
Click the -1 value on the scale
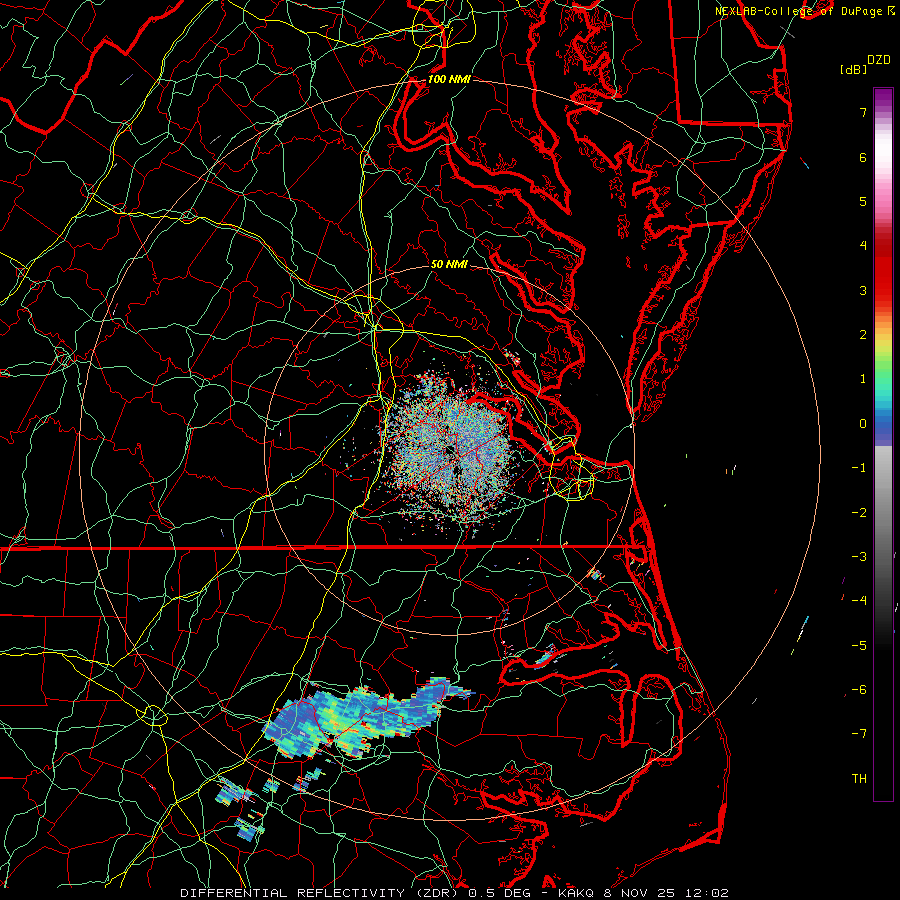[859, 468]
